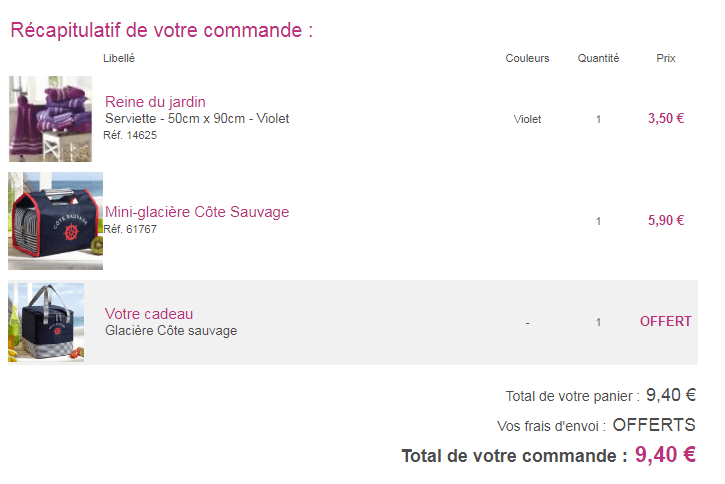Click the Réf. 61767 reference text
Viewport: 725px width, 484px height.
click(x=130, y=229)
